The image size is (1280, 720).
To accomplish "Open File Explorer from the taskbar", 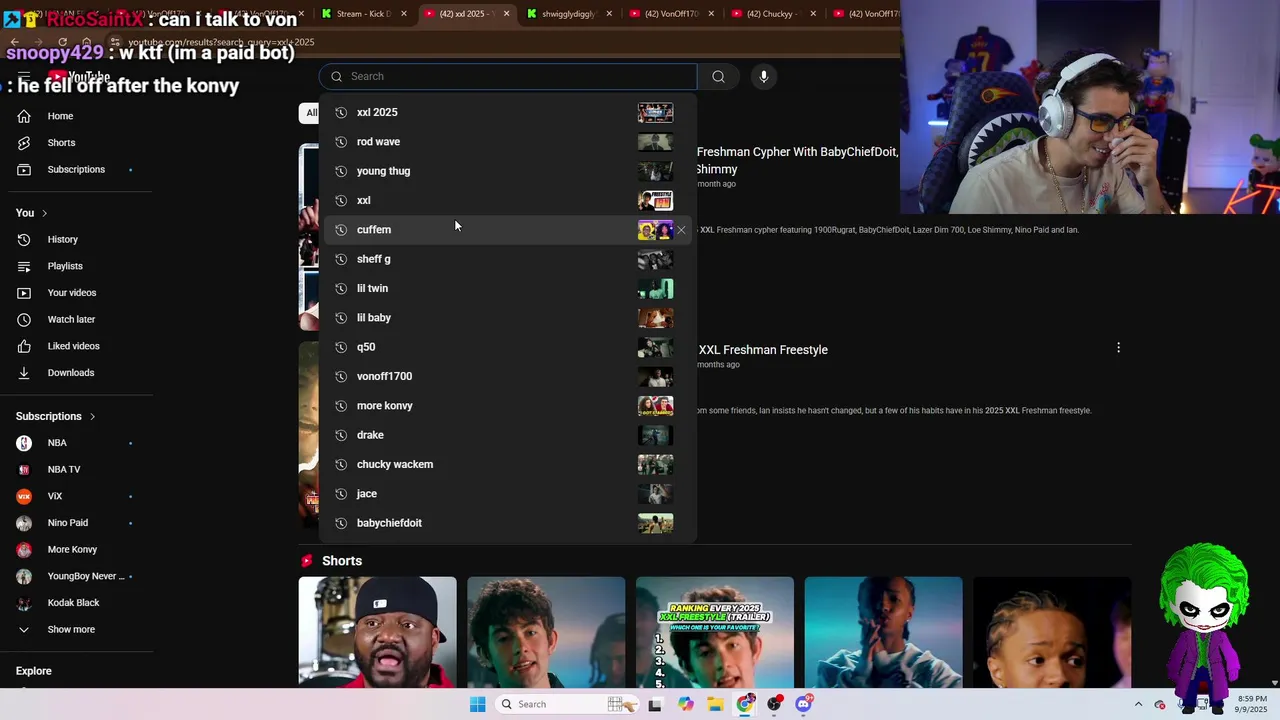I will 715,704.
